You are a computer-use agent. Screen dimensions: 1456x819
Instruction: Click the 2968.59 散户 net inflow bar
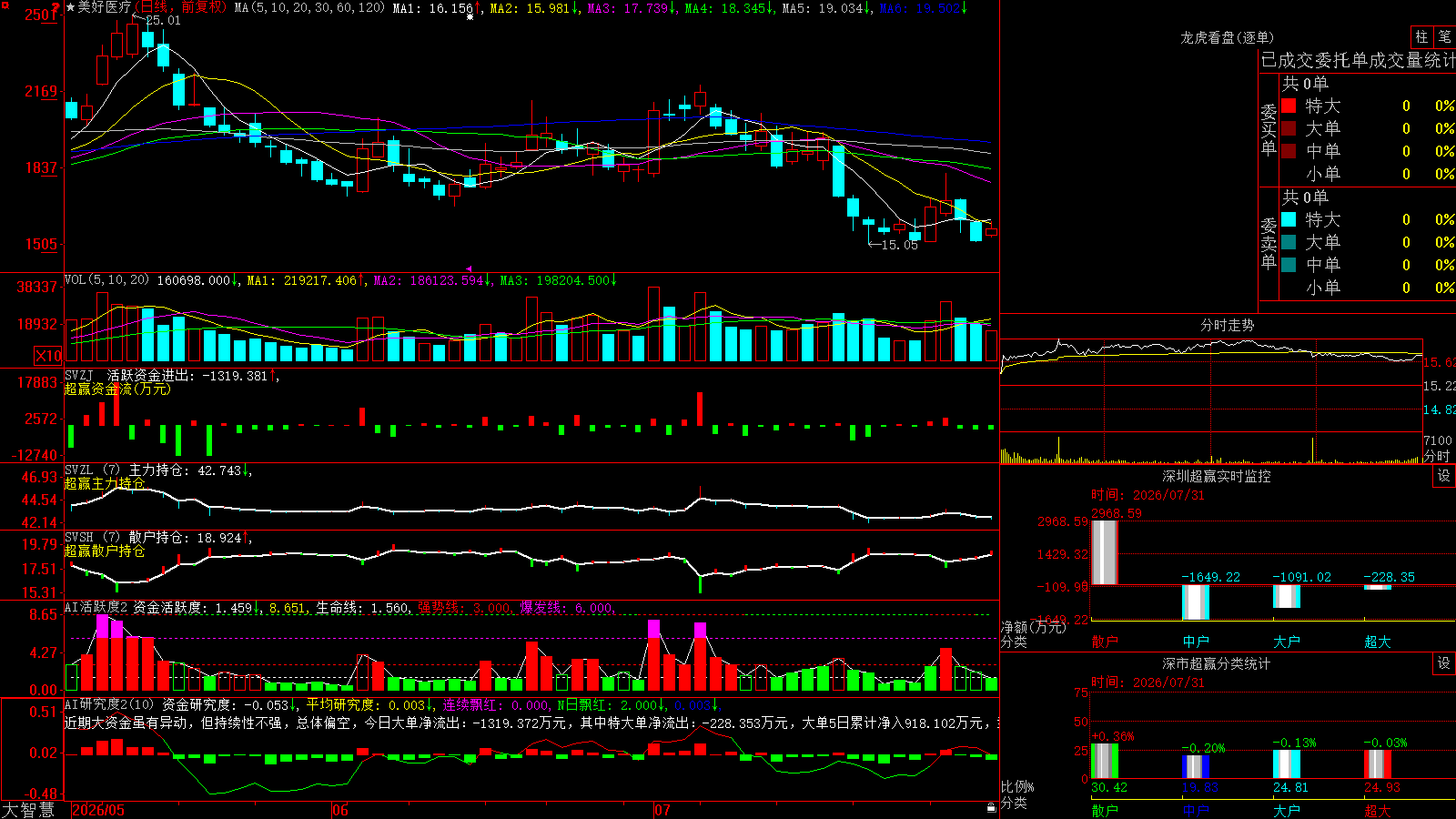click(x=1105, y=552)
